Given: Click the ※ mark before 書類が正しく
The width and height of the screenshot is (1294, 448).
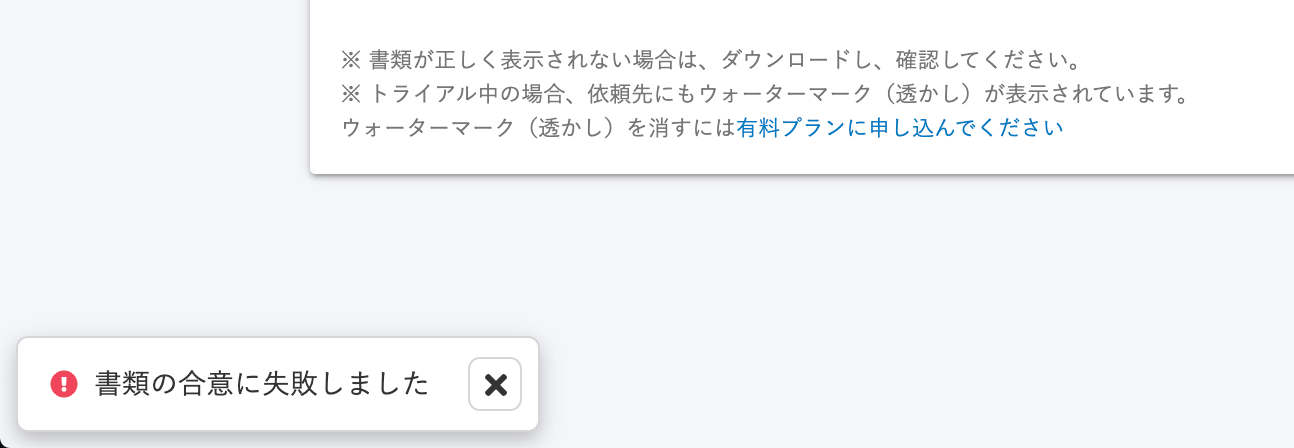Looking at the screenshot, I should tap(351, 60).
